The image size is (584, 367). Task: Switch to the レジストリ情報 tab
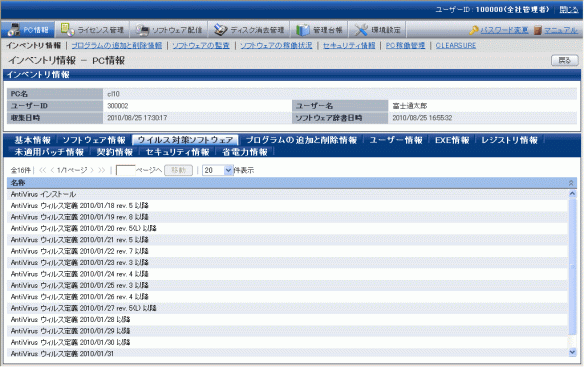[509, 140]
